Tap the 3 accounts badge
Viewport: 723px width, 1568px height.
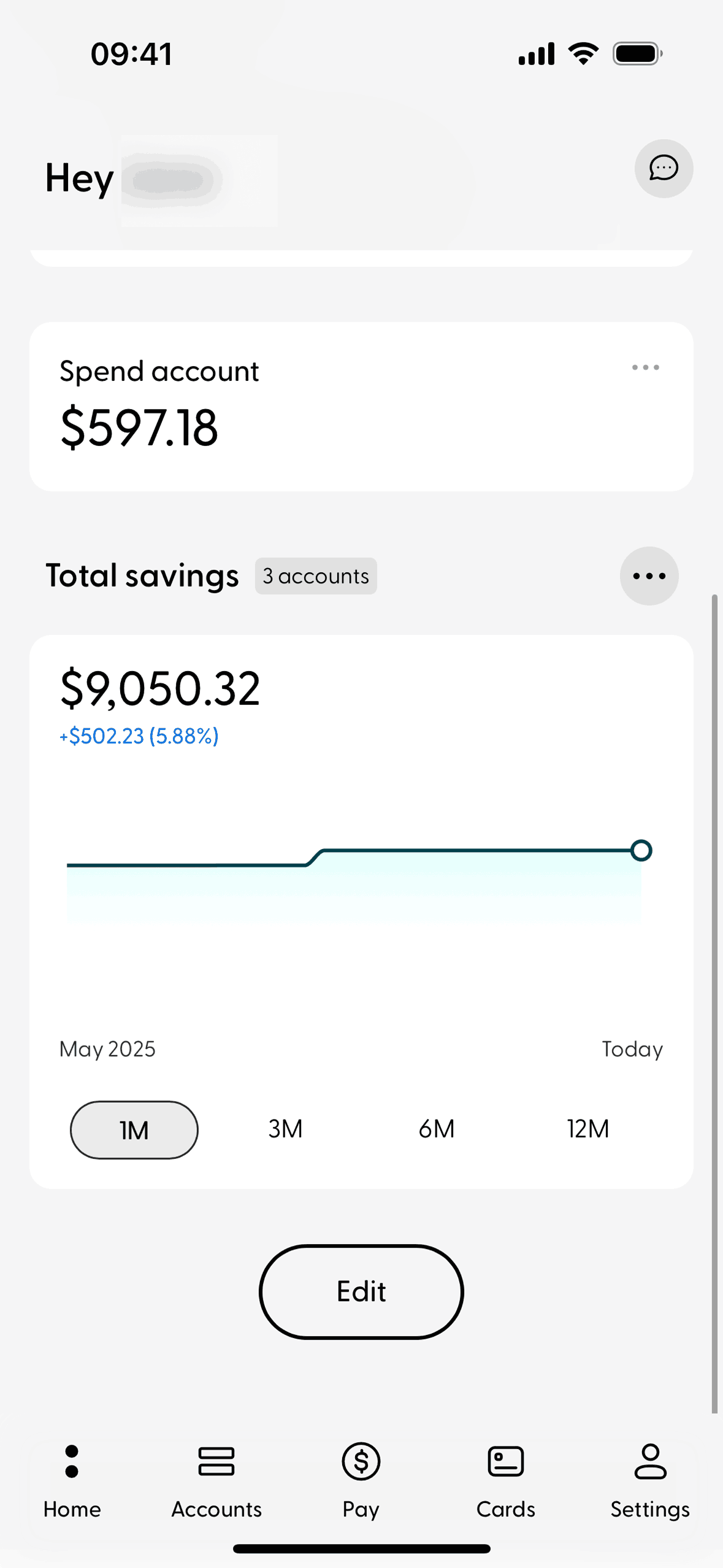[316, 576]
